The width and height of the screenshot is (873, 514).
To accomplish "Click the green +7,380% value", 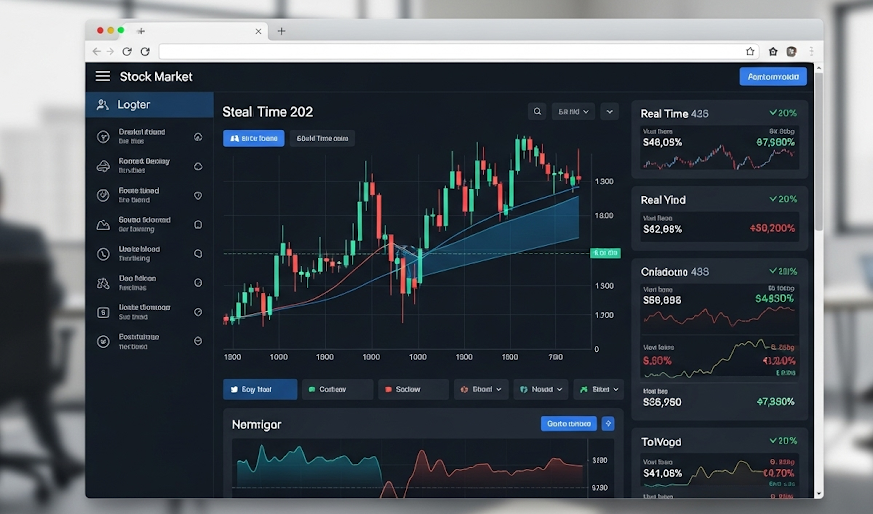I will 776,402.
